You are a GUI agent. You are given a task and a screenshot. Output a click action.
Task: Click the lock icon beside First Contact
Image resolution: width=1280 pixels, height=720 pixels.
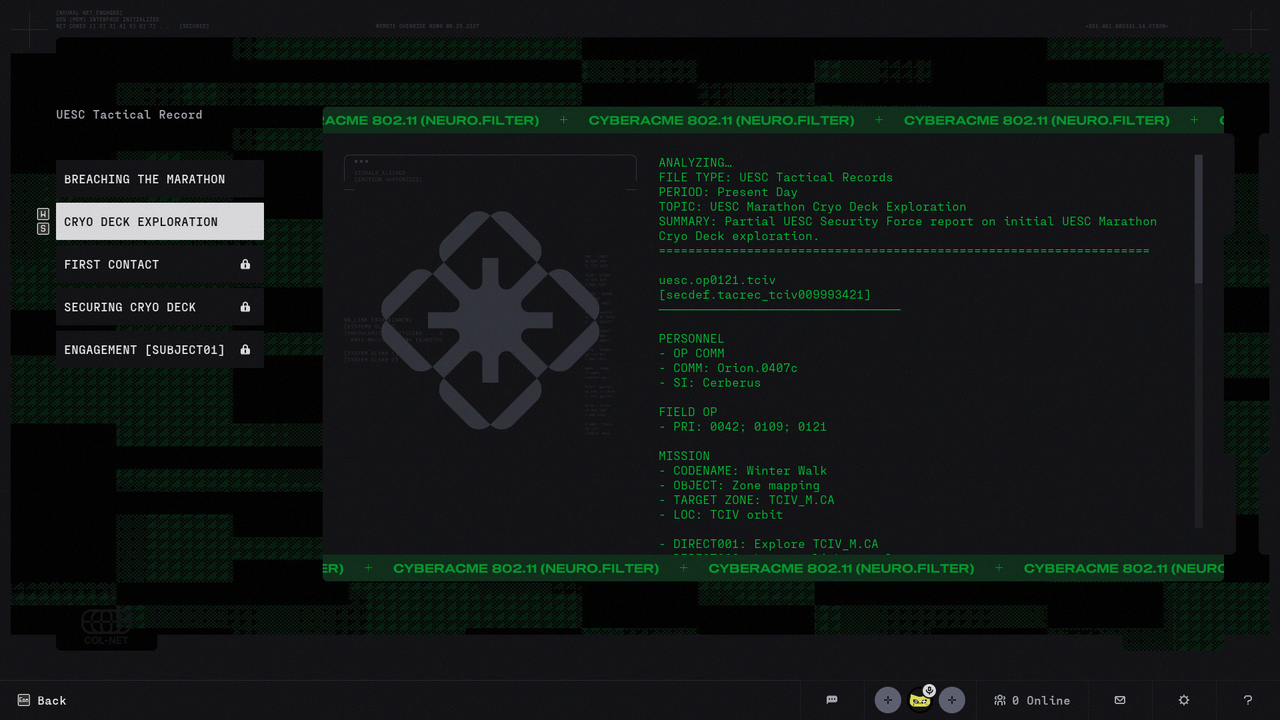pyautogui.click(x=245, y=265)
